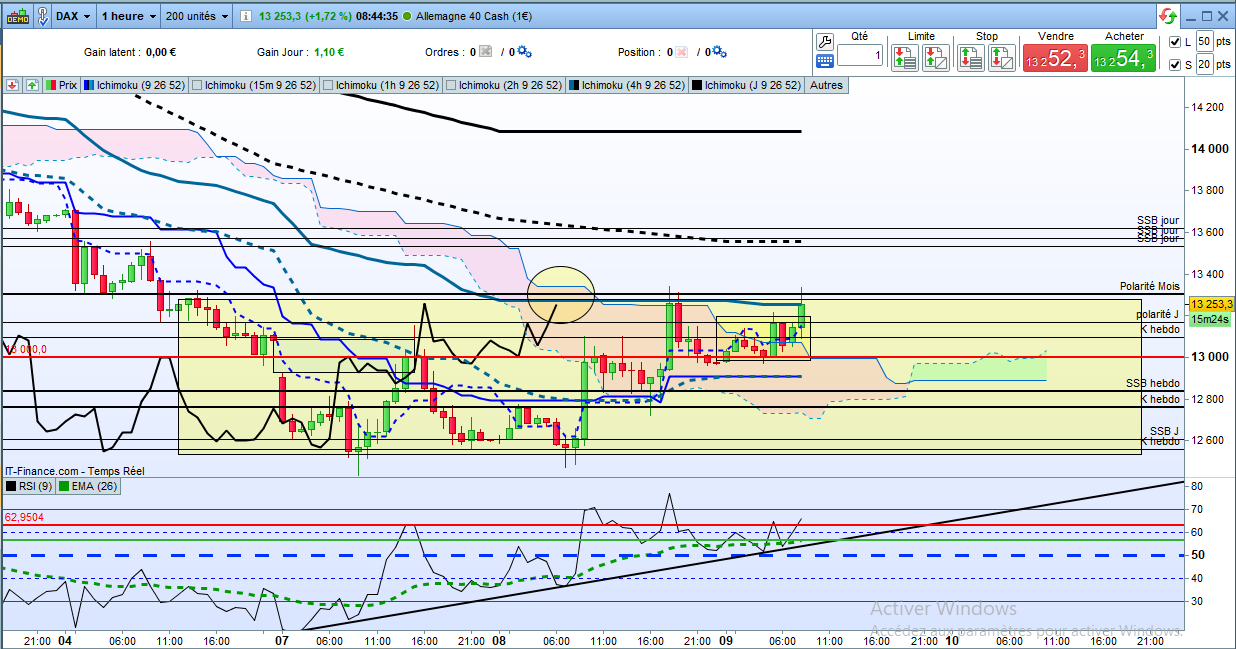Screen dimensions: 1236x649
Task: Click second Limite order icon
Action: pos(936,57)
